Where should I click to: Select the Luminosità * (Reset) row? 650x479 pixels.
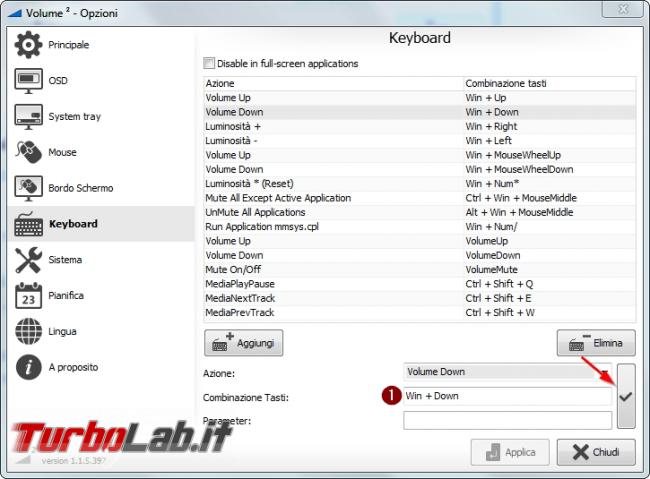click(x=420, y=184)
